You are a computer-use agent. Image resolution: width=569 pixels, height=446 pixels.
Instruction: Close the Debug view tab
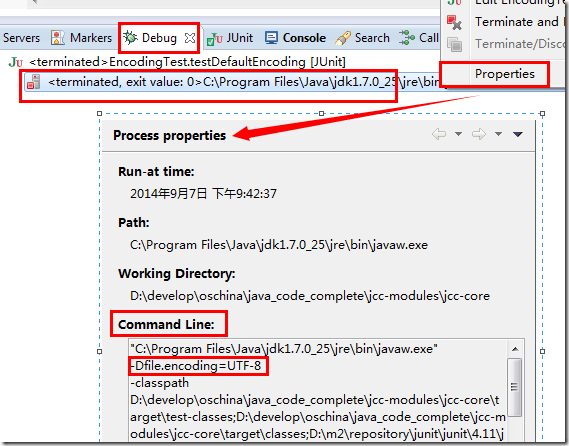[x=190, y=38]
